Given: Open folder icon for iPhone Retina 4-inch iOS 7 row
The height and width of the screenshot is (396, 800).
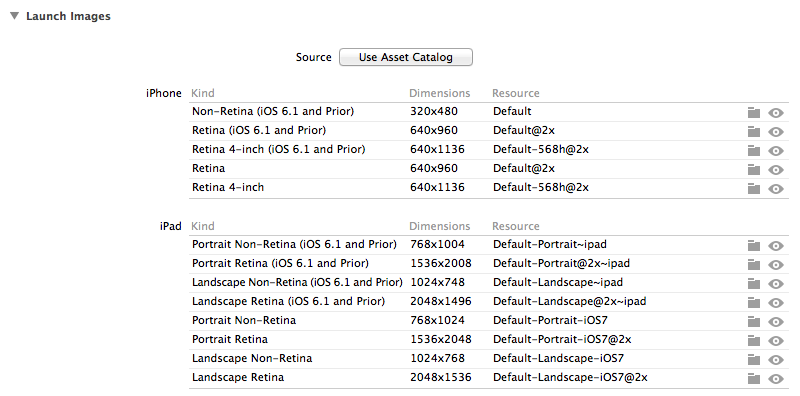Looking at the screenshot, I should [754, 188].
